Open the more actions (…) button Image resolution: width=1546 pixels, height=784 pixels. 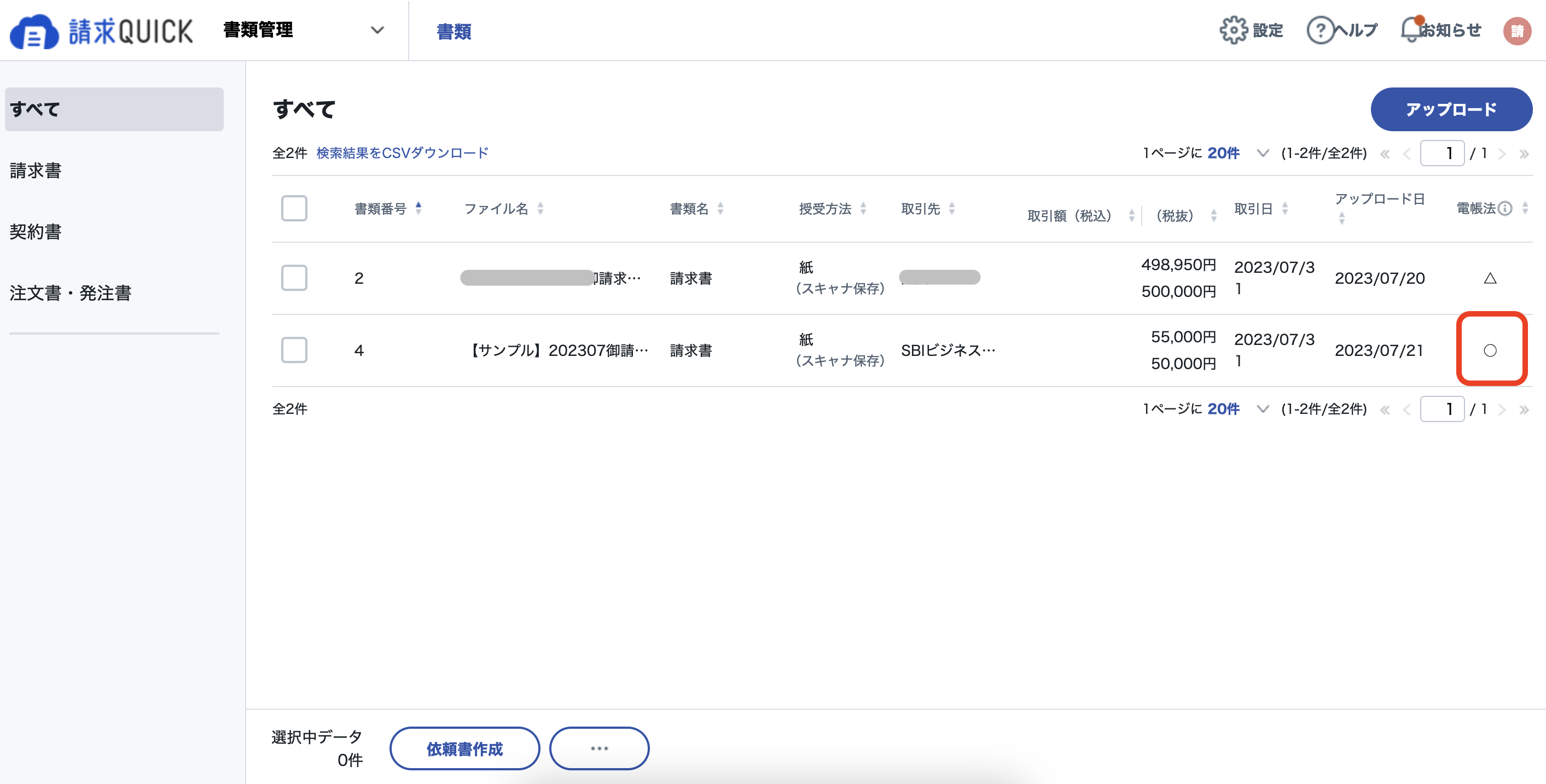click(599, 748)
